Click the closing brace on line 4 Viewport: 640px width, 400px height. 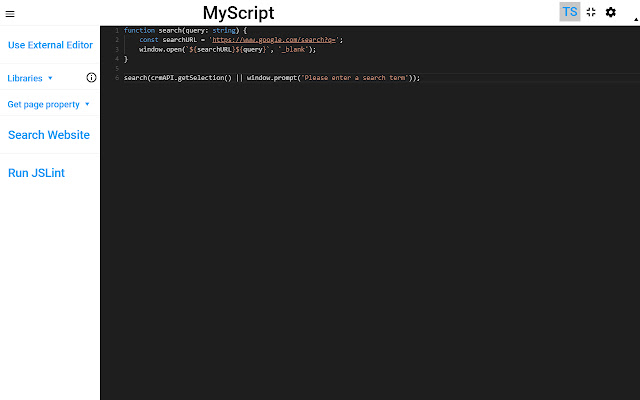coord(126,59)
